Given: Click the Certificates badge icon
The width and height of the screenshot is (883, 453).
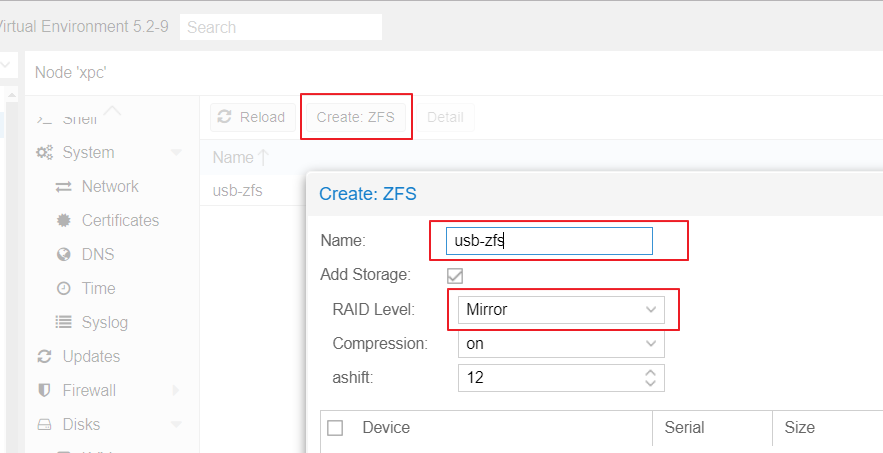Looking at the screenshot, I should (64, 220).
